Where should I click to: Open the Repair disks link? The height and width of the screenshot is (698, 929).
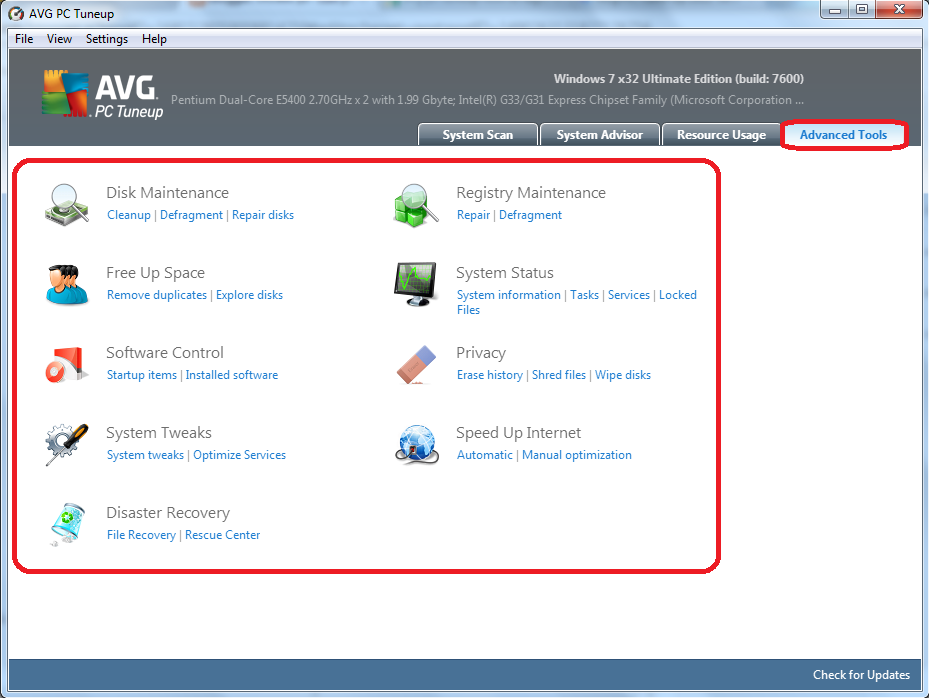(263, 215)
